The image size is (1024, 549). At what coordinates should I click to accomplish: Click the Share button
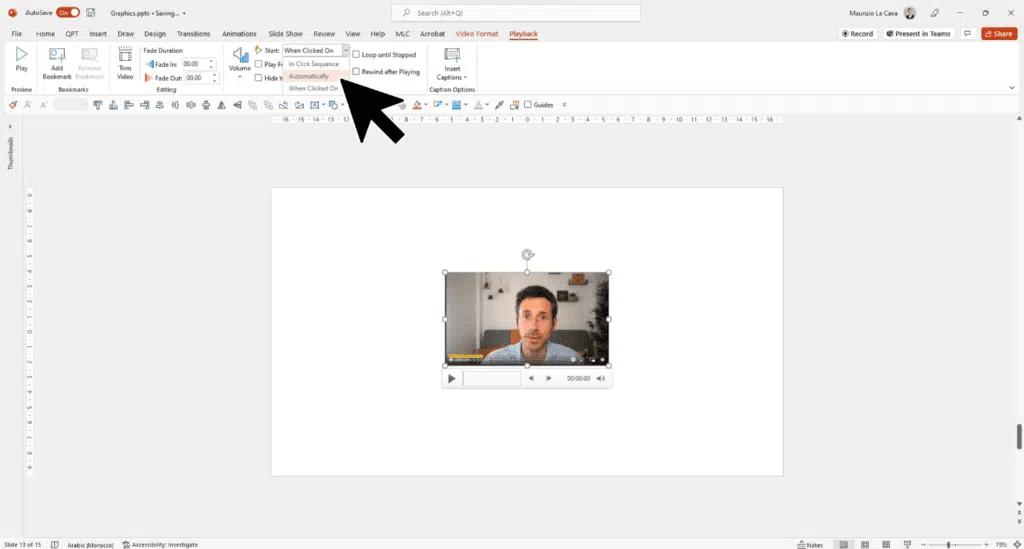(998, 33)
